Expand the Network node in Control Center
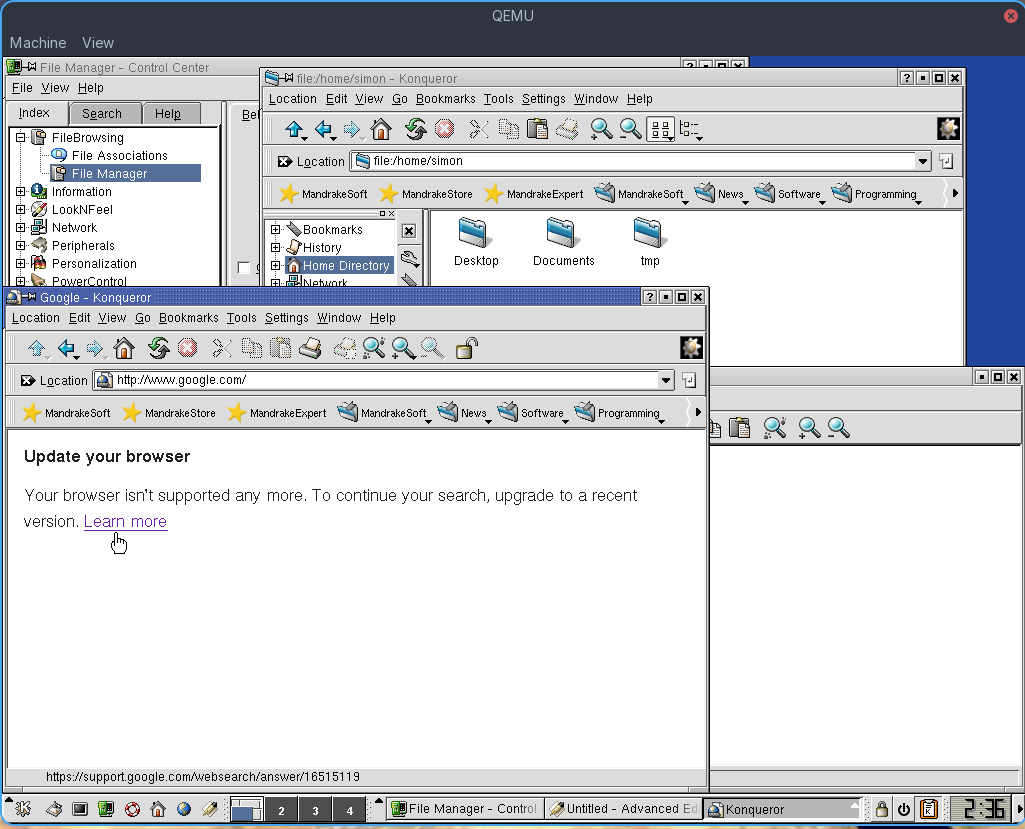Image resolution: width=1025 pixels, height=829 pixels. (20, 228)
